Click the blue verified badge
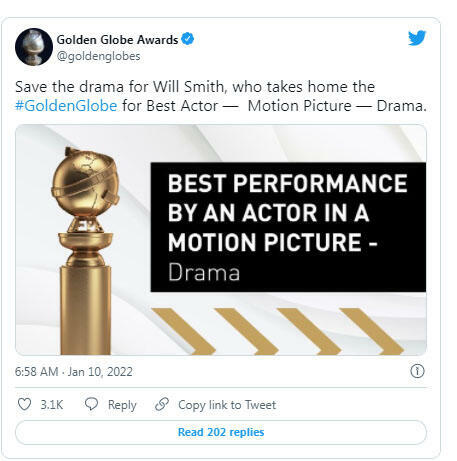Image resolution: width=457 pixels, height=461 pixels. [x=188, y=39]
